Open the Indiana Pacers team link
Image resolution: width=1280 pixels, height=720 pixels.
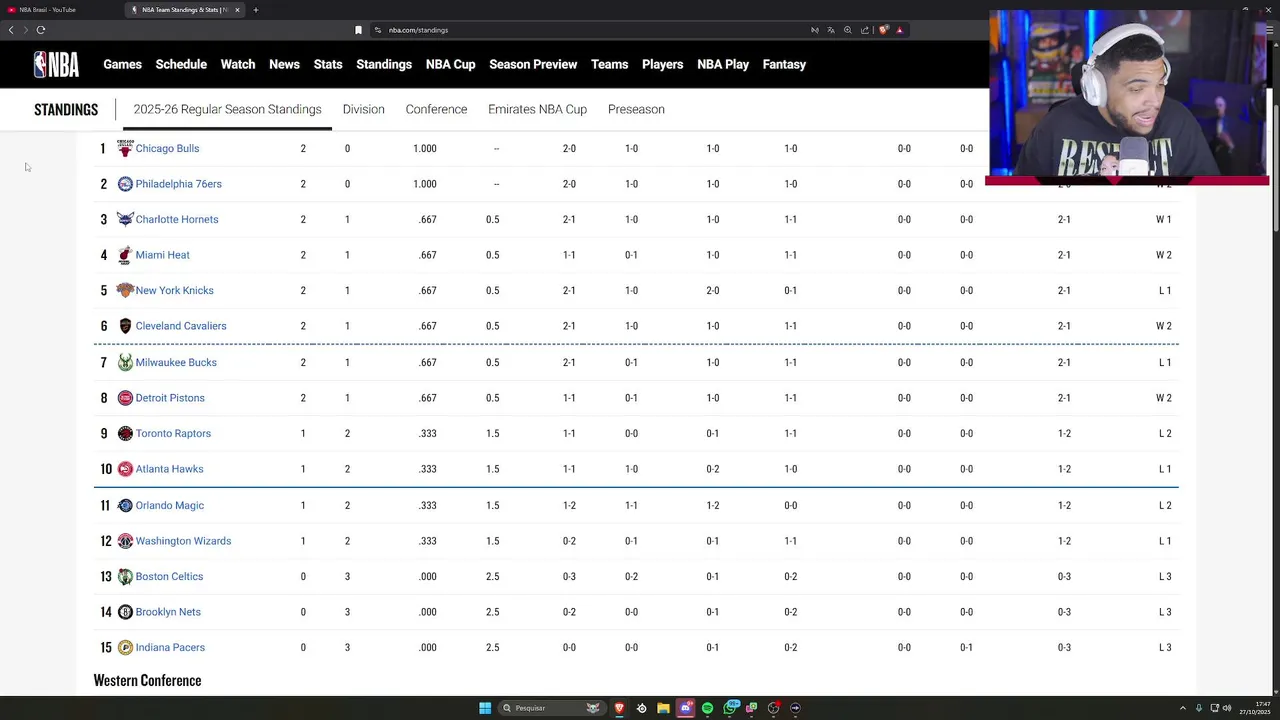point(170,647)
